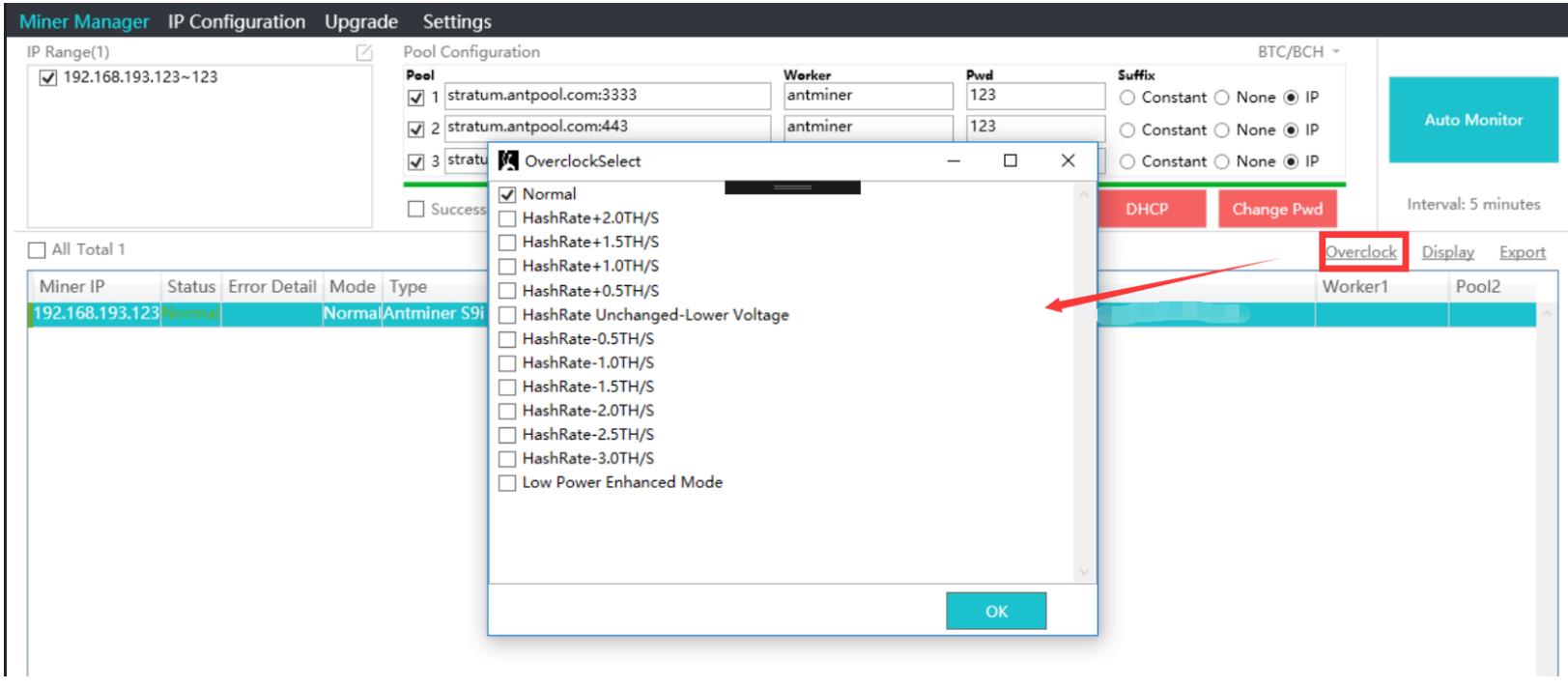Click the pool 1 URL input field

point(607,96)
